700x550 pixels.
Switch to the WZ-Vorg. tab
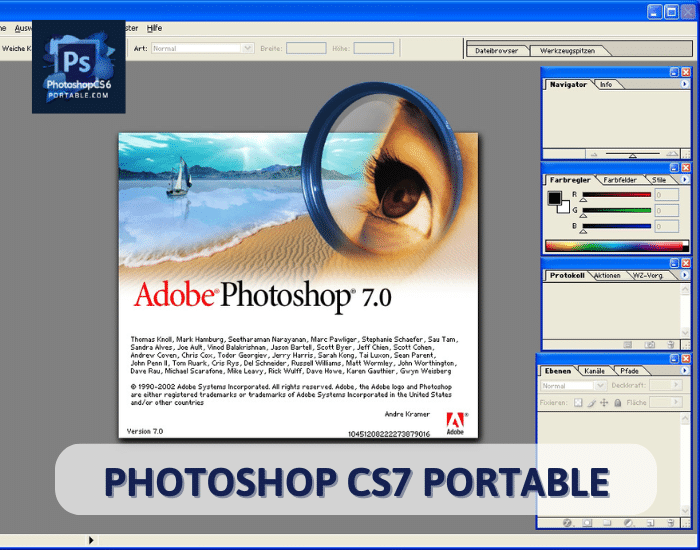click(x=648, y=275)
